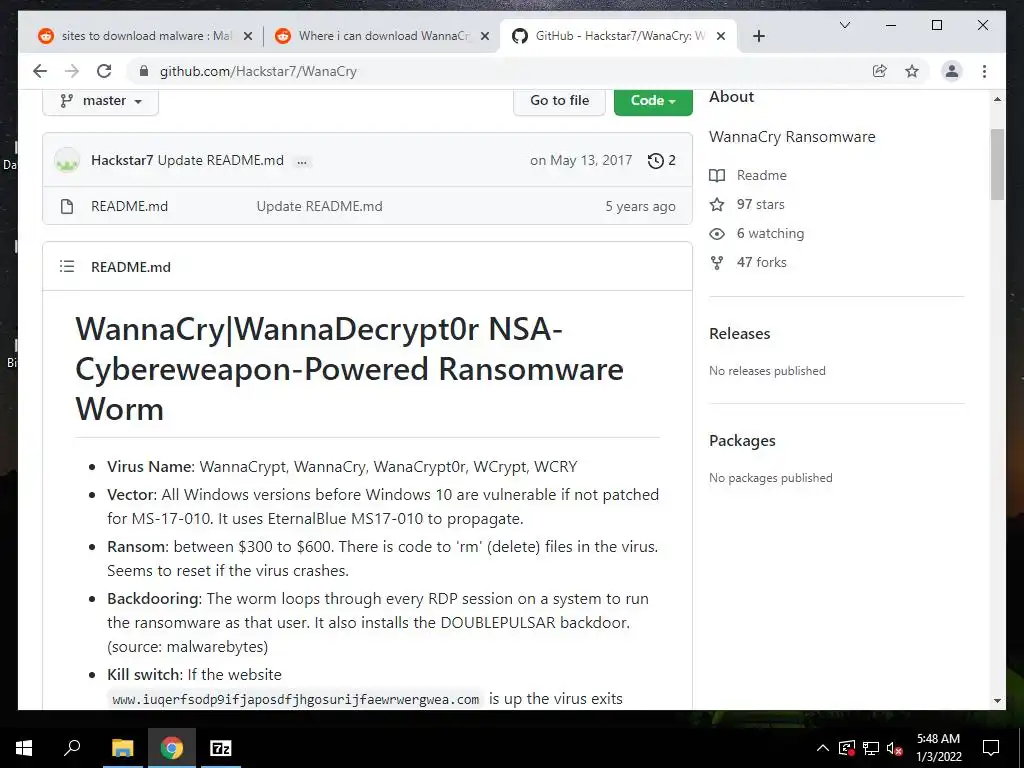The height and width of the screenshot is (768, 1024).
Task: Click scrollbar up arrow
Action: [x=997, y=99]
